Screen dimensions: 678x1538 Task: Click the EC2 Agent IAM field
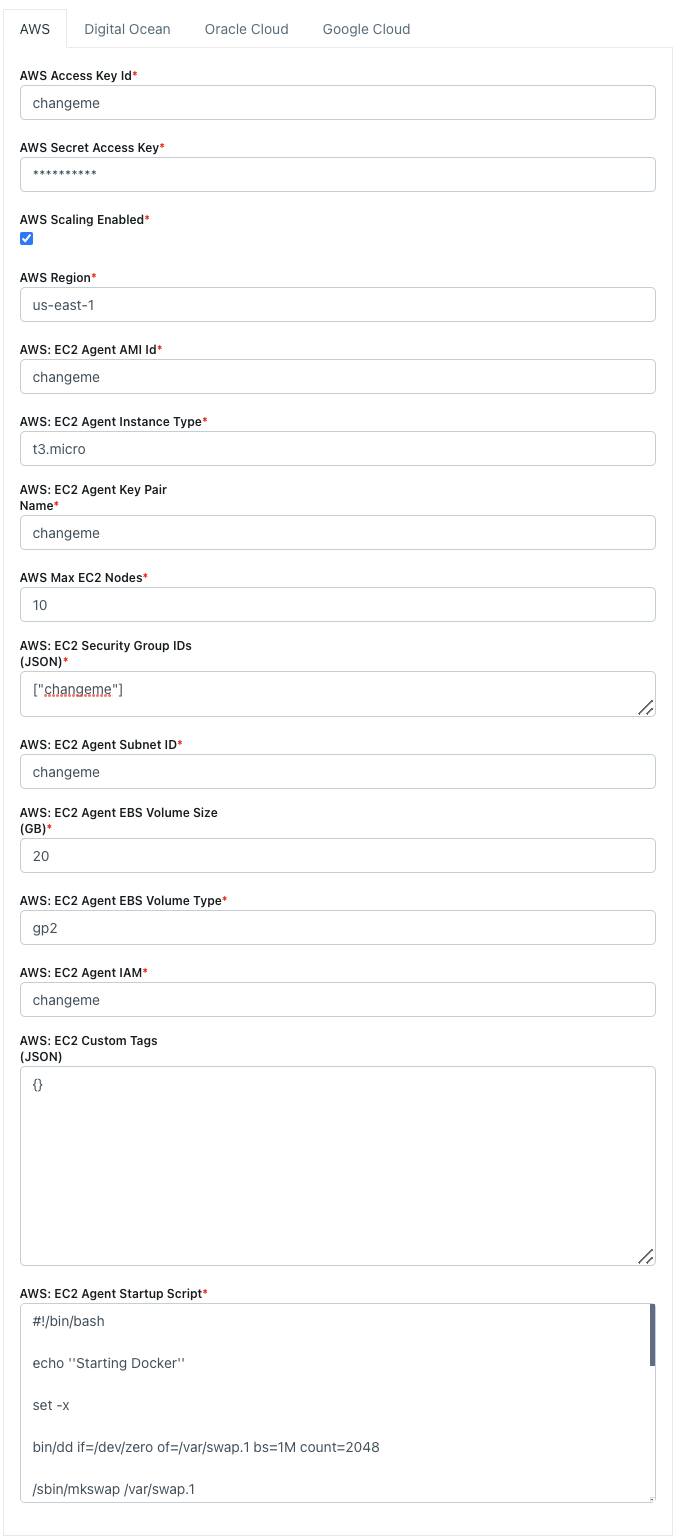[337, 1000]
